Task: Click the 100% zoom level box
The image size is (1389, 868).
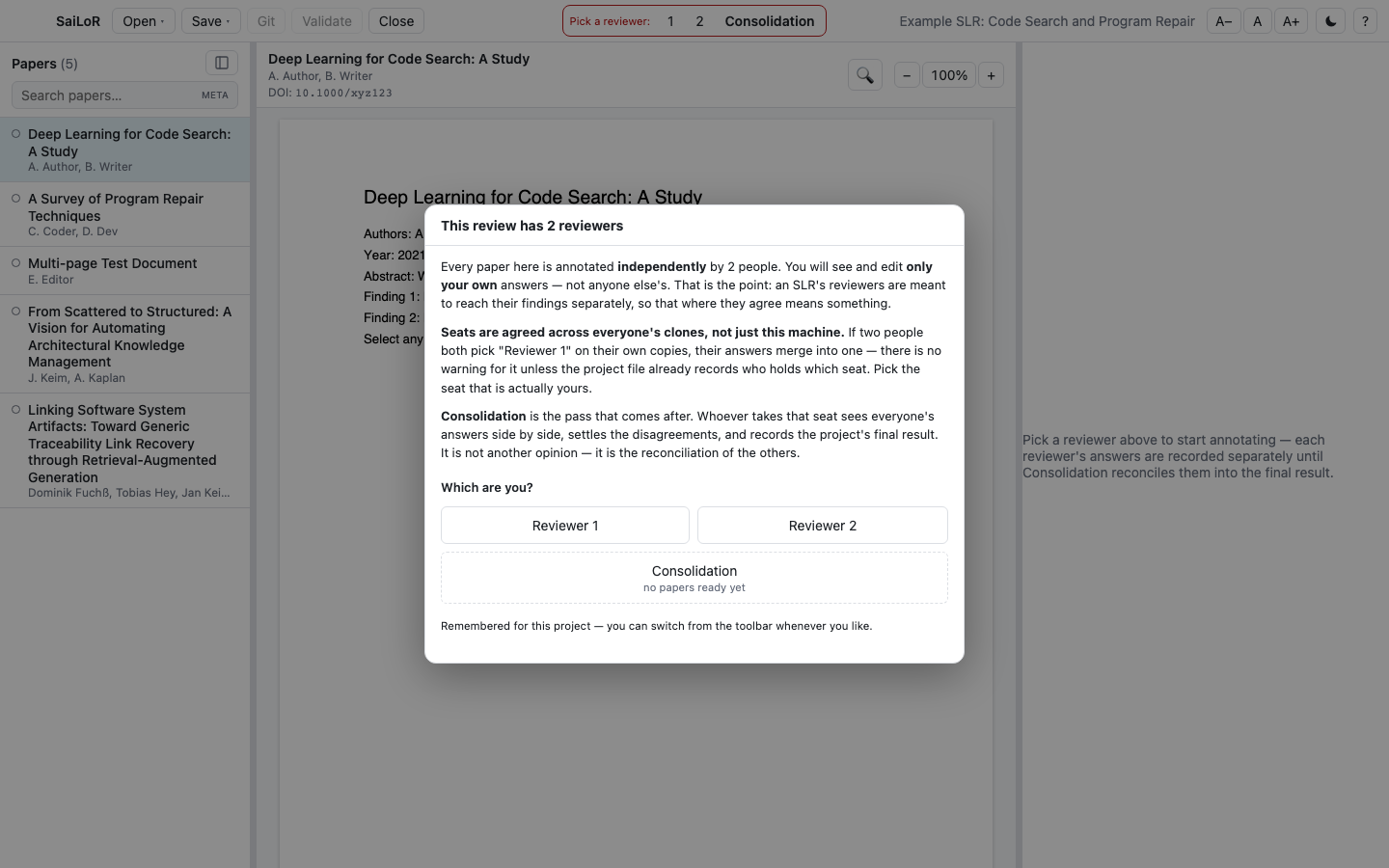Action: click(949, 75)
